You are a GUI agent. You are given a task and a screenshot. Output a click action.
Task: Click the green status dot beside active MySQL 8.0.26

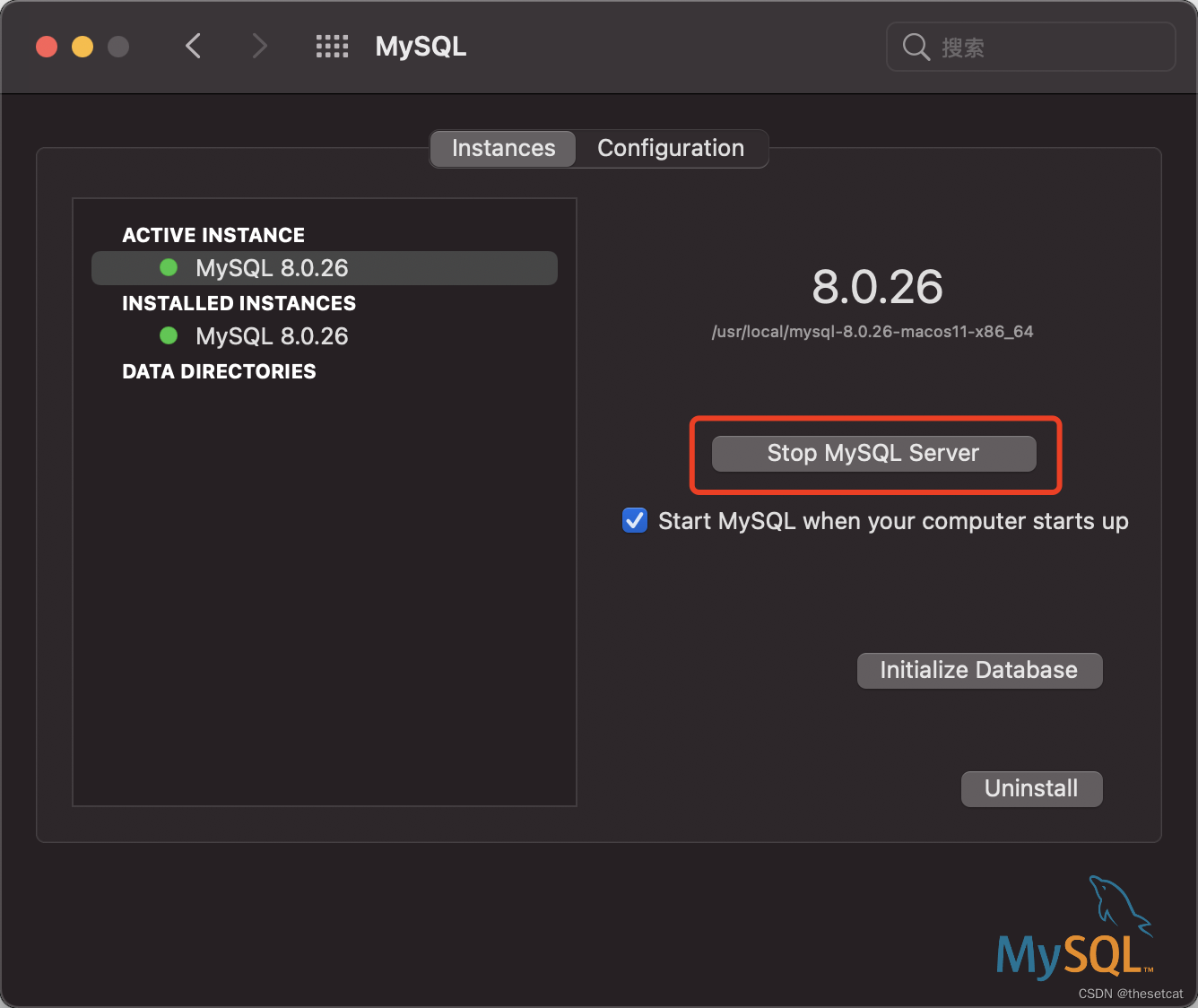pyautogui.click(x=169, y=267)
